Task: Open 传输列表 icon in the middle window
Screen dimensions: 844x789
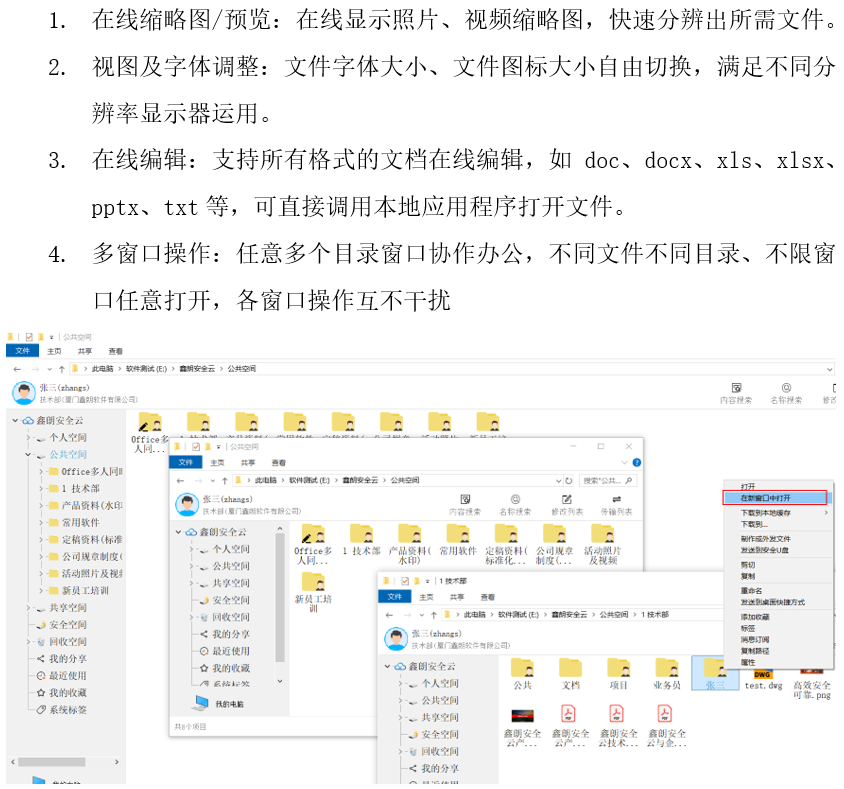Action: tap(616, 498)
